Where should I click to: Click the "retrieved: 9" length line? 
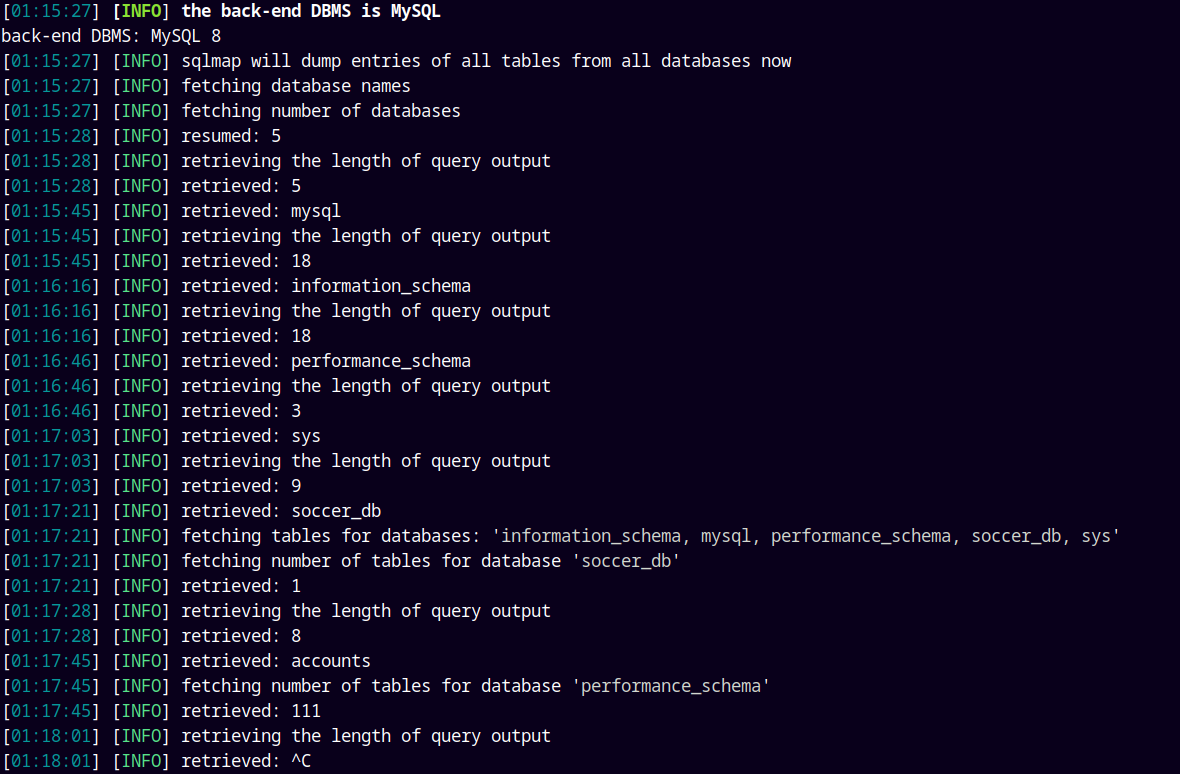coord(241,486)
